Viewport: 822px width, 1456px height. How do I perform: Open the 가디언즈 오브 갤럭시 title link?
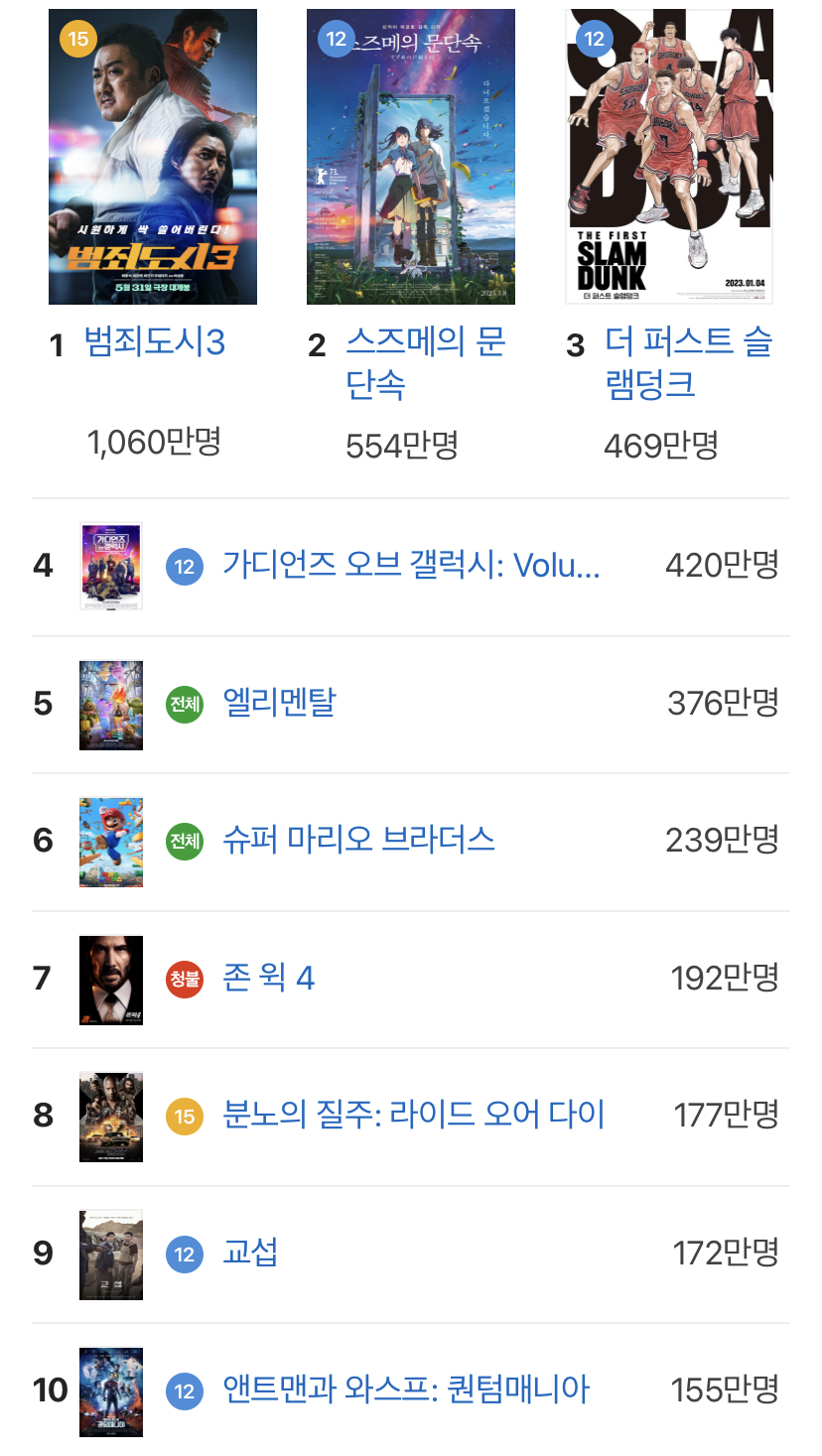click(411, 566)
